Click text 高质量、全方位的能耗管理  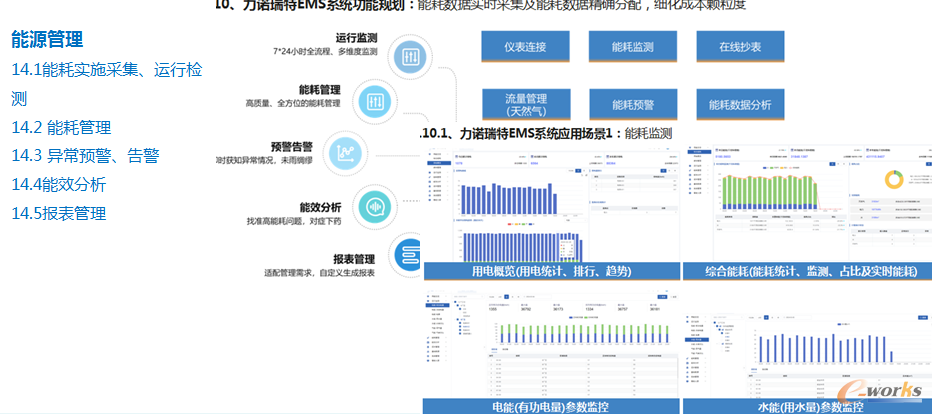tap(293, 103)
